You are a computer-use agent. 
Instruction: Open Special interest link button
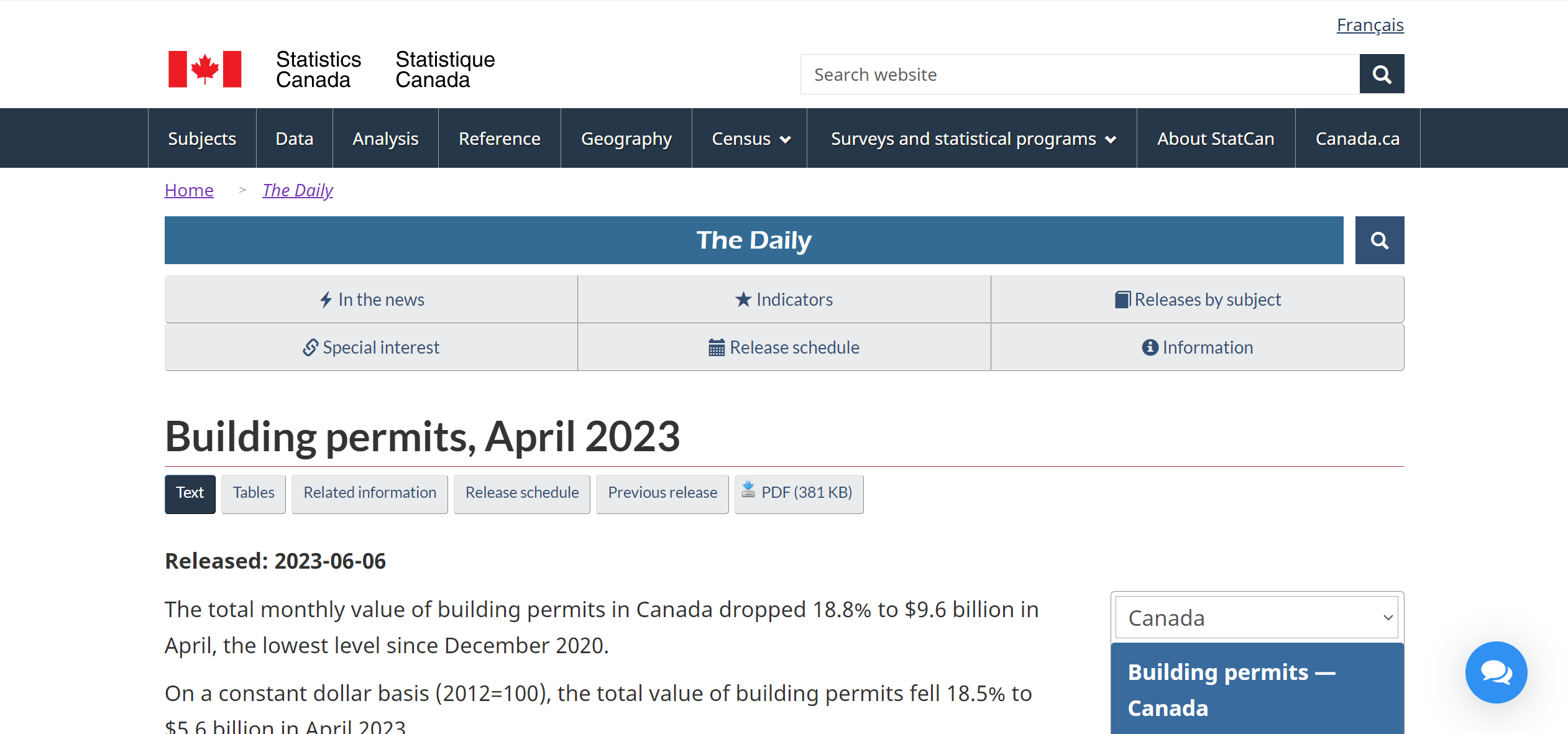click(372, 347)
